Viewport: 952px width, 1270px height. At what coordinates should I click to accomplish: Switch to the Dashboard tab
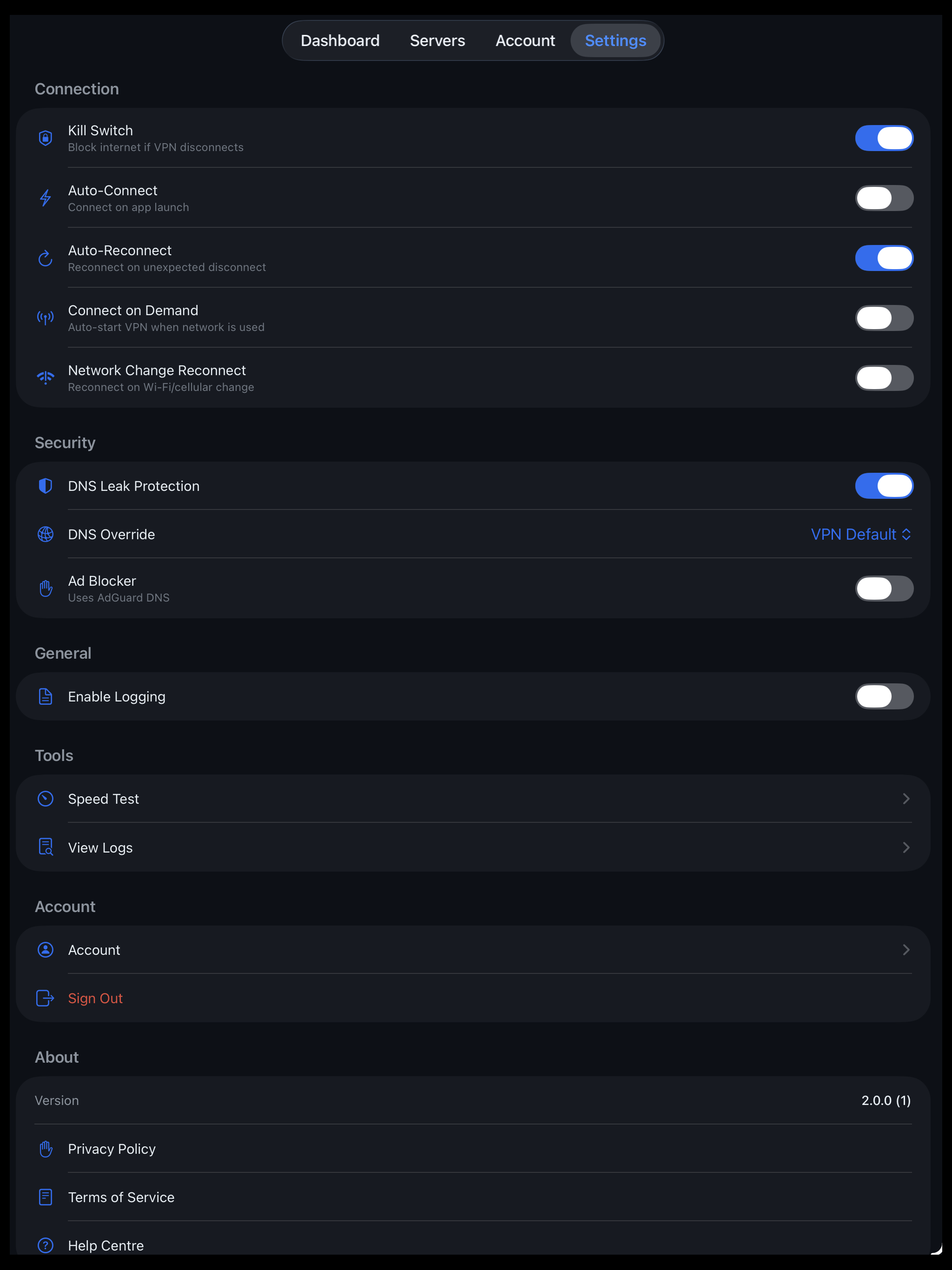340,41
